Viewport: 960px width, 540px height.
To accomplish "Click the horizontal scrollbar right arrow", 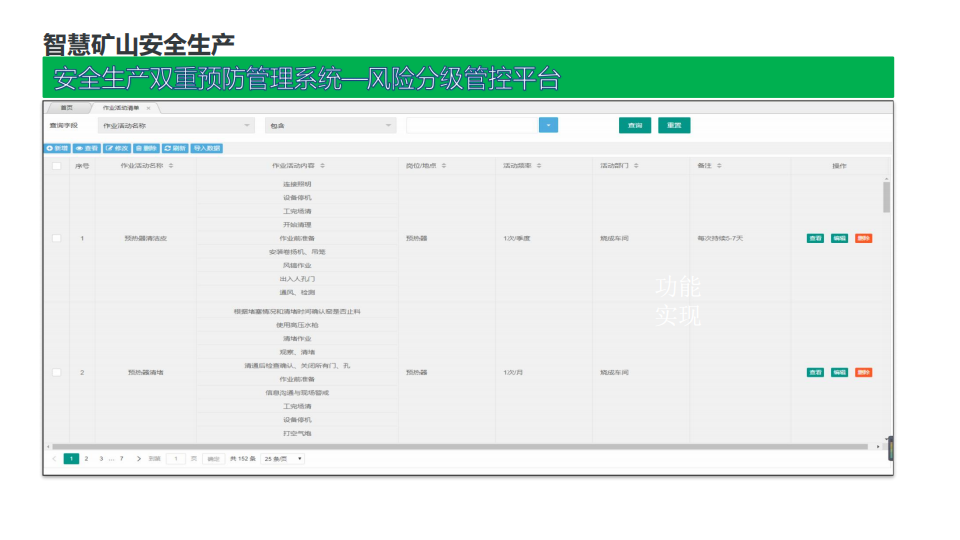I will tap(879, 446).
